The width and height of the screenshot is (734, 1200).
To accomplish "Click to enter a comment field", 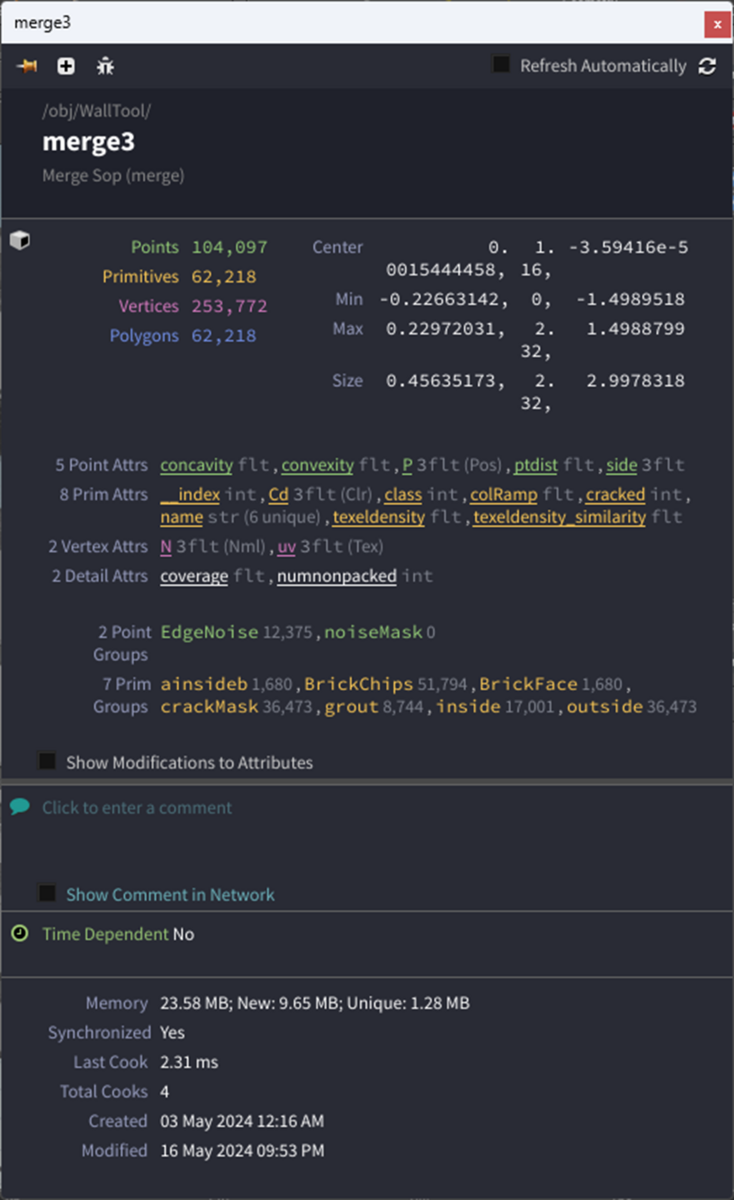I will click(x=137, y=807).
